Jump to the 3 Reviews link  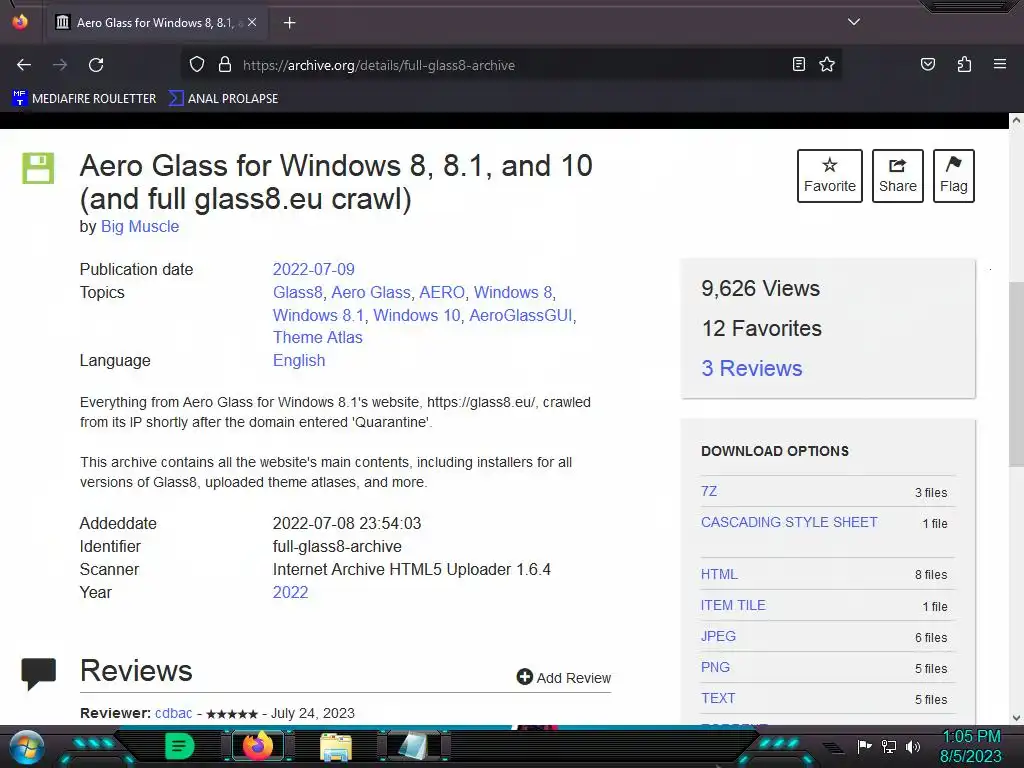(752, 368)
